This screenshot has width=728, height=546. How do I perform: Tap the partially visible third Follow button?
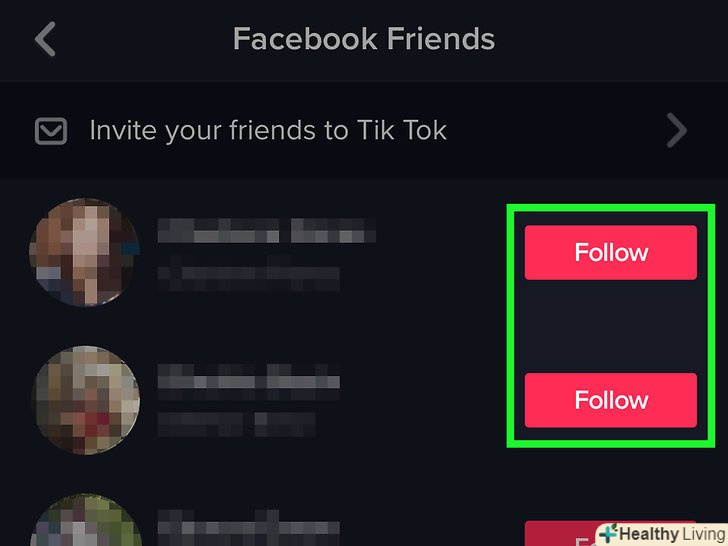tap(562, 533)
